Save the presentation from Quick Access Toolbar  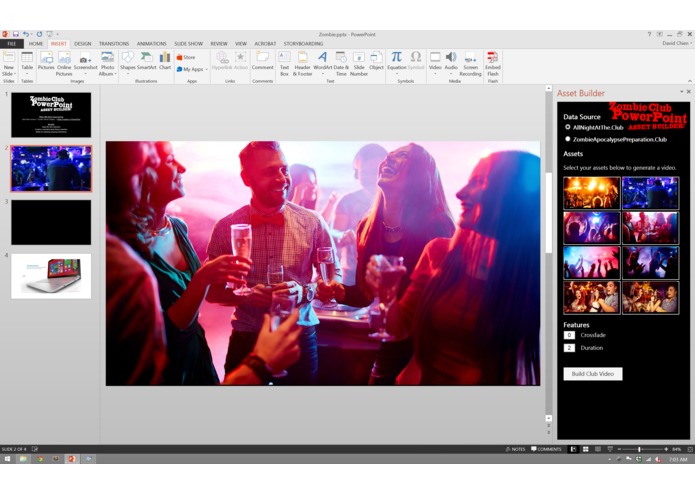16,34
